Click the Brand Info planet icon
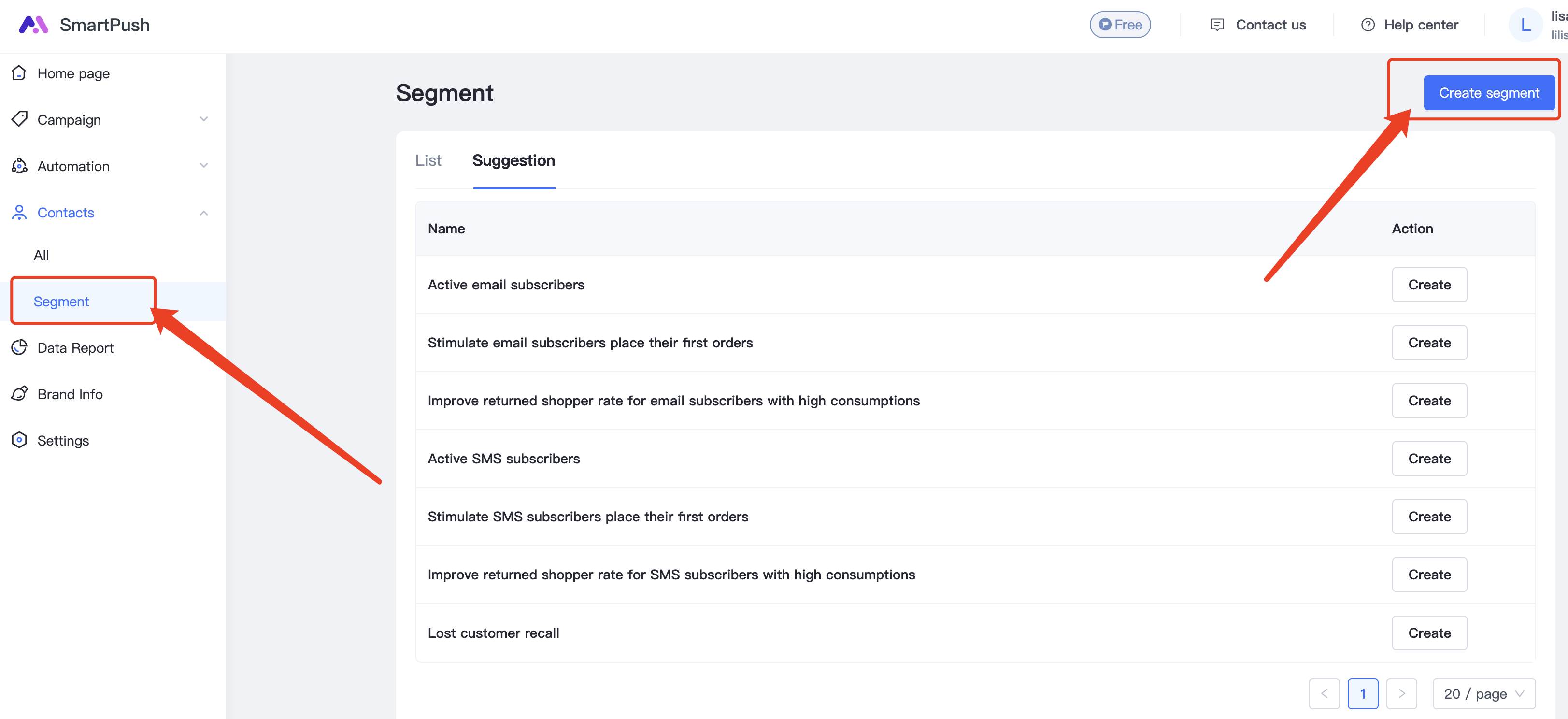 [x=19, y=393]
